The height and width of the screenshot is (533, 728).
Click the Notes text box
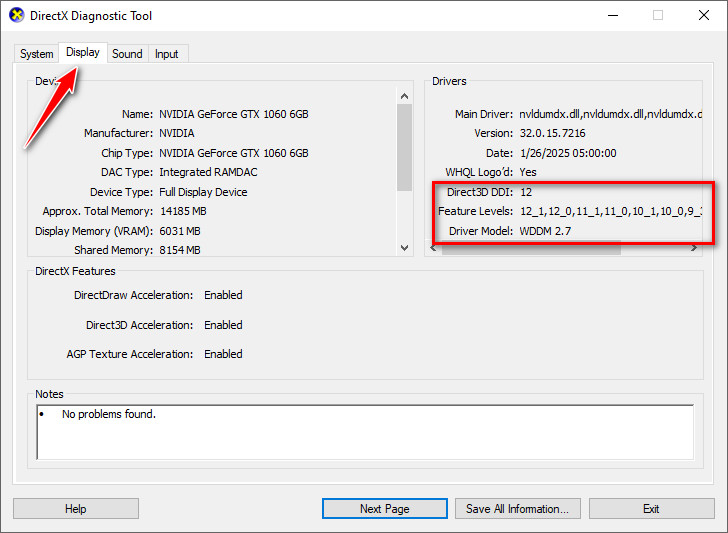(365, 432)
